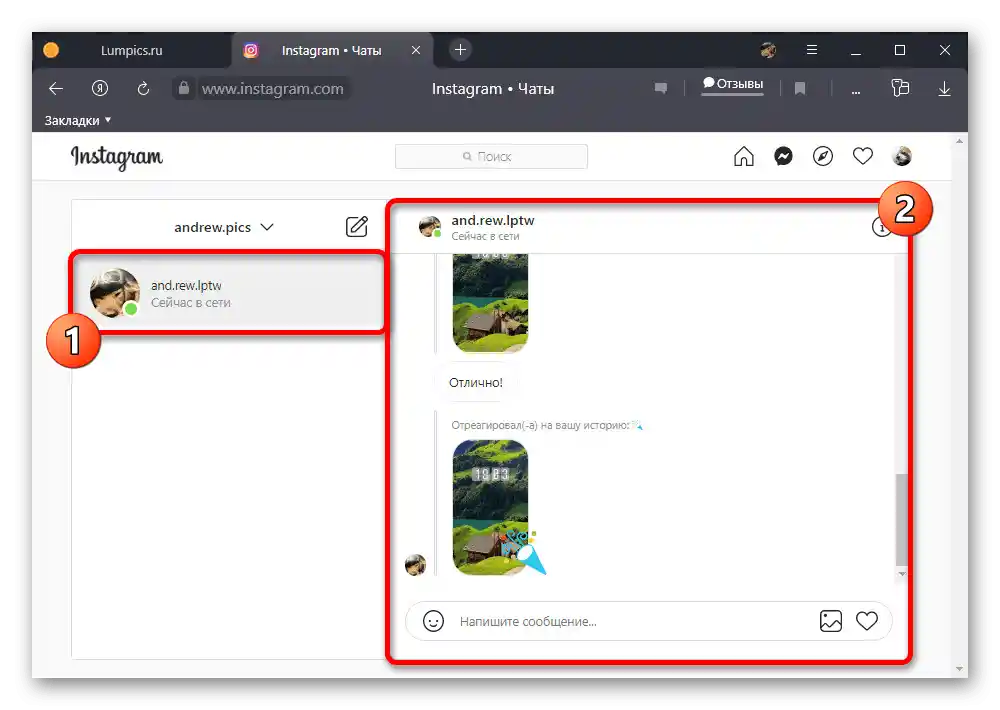Click sender avatar beside story reaction

tap(415, 565)
